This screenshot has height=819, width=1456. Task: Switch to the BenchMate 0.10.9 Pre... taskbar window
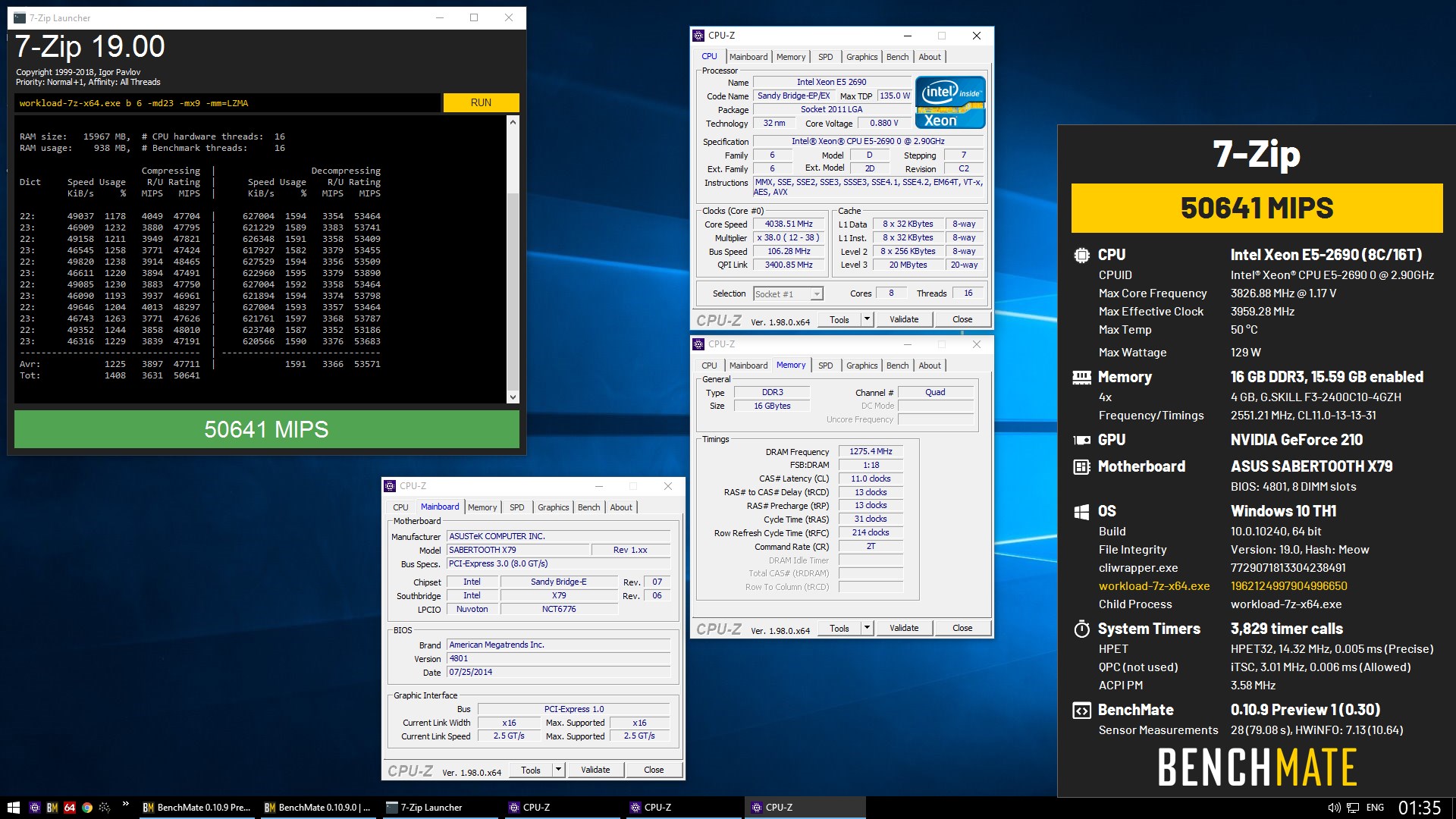pyautogui.click(x=196, y=808)
